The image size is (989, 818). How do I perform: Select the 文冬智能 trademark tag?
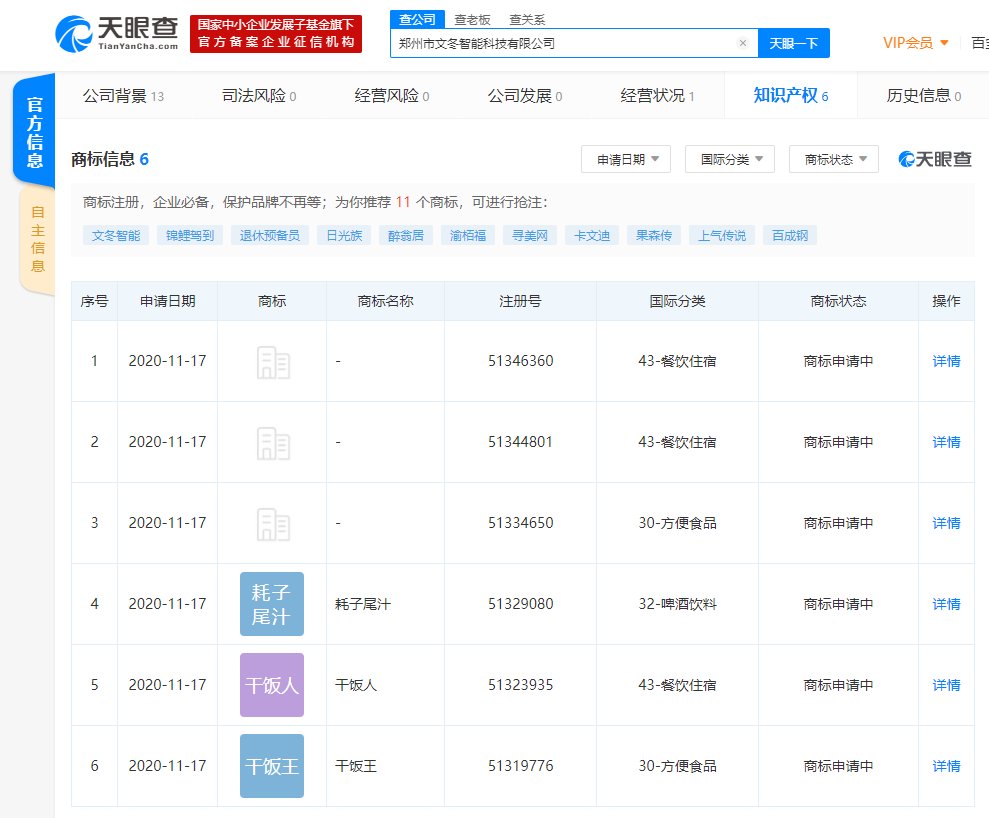114,234
